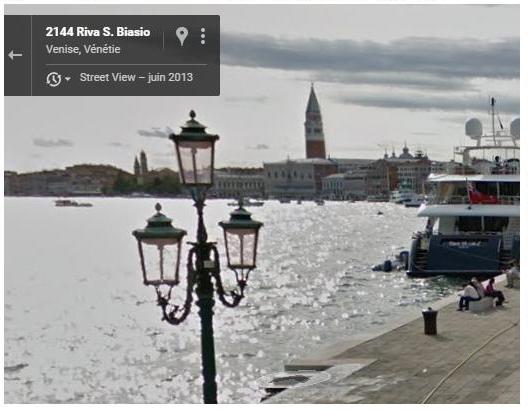Click the small boat on the water at left

73,203
